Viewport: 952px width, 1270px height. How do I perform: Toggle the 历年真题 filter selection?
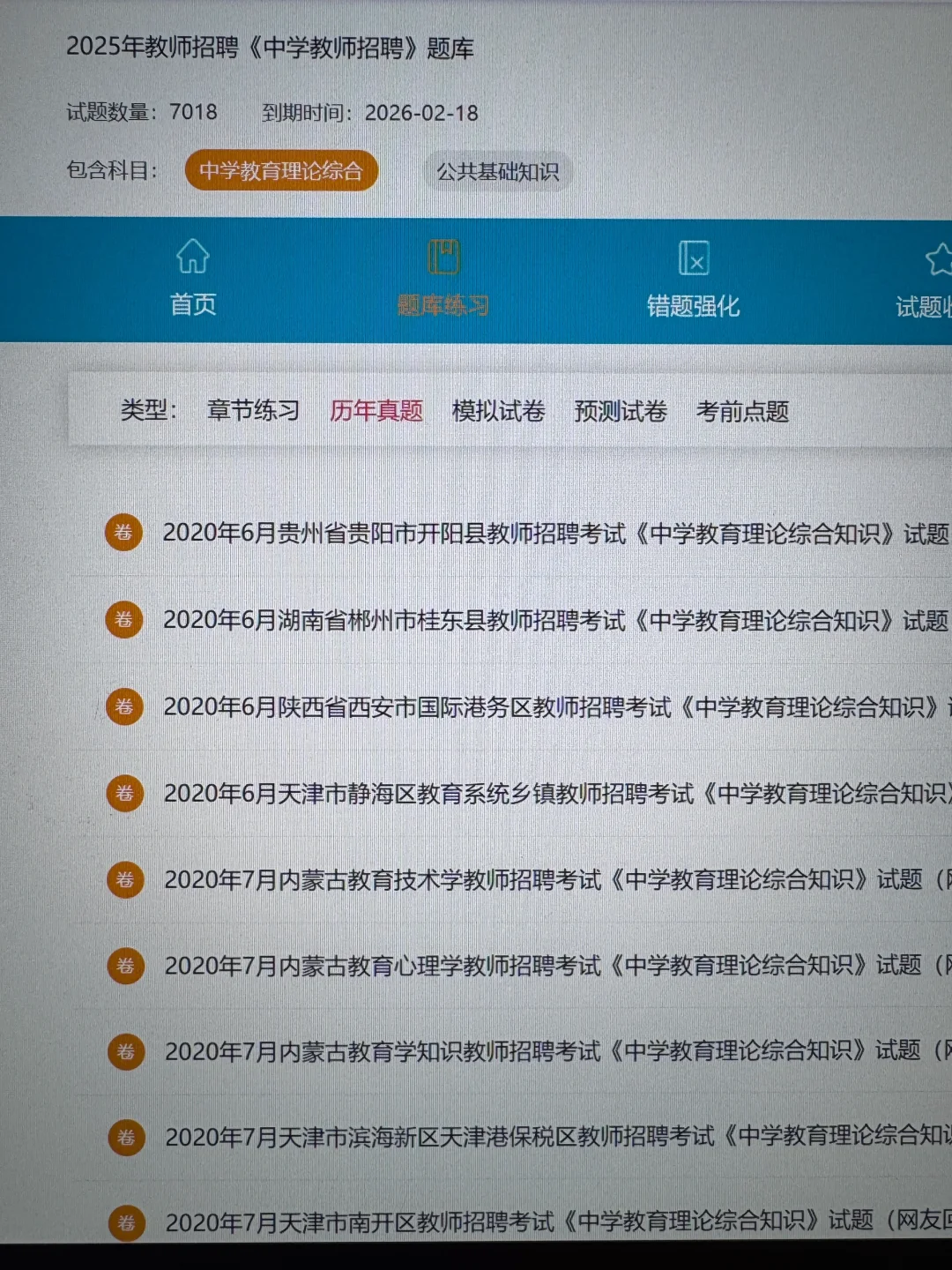point(376,411)
